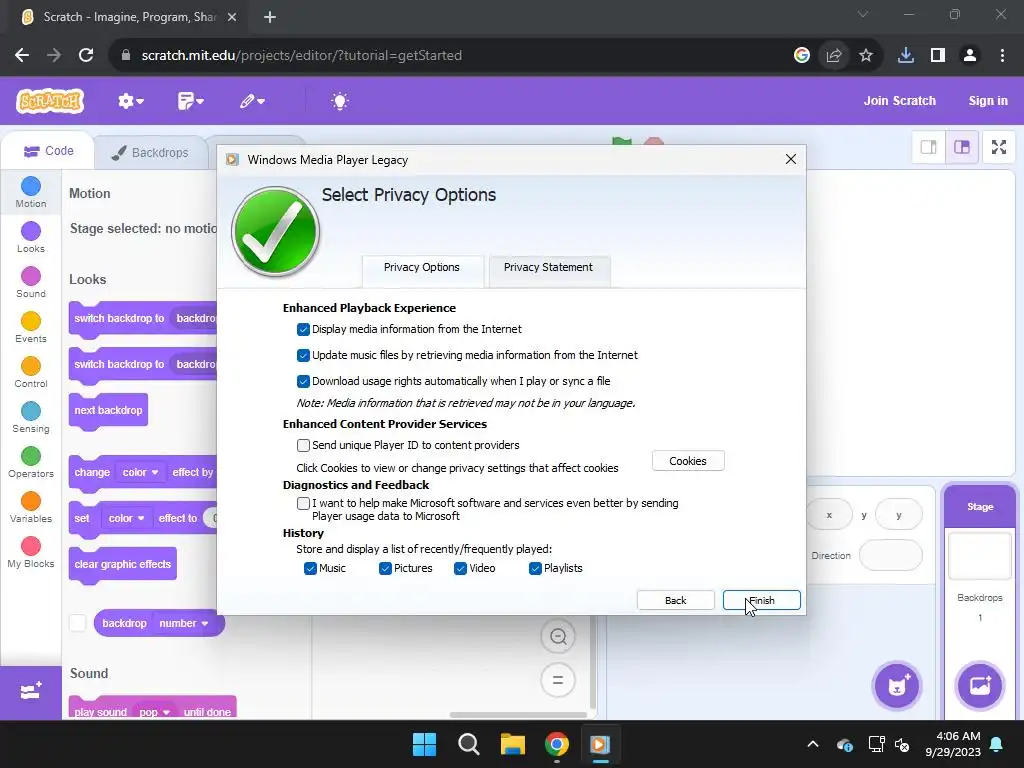Select the Stage panel header
This screenshot has width=1024, height=768.
coord(980,507)
